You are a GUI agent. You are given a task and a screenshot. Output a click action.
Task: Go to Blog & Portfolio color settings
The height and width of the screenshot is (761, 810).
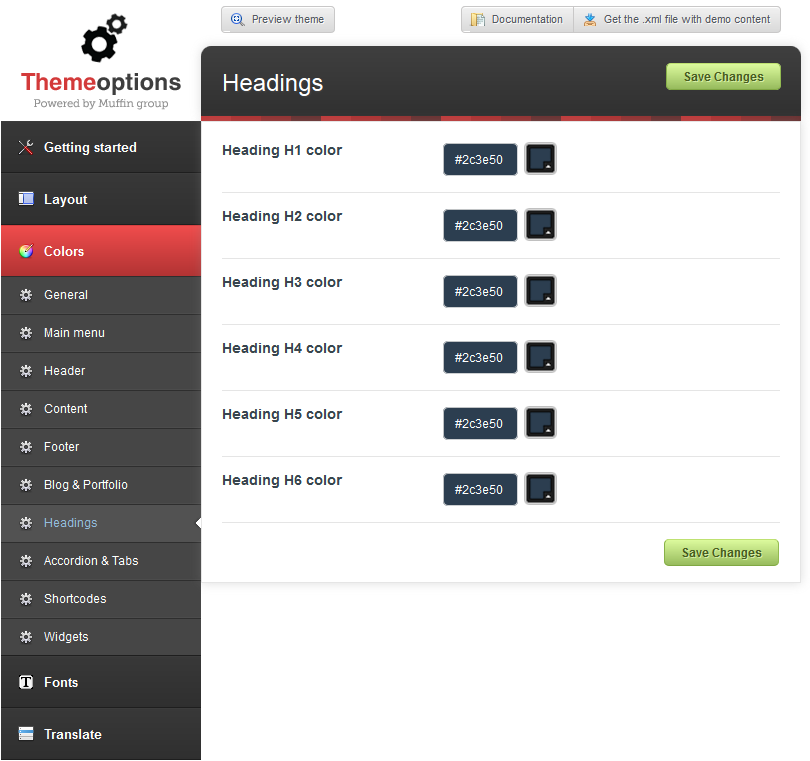[101, 485]
